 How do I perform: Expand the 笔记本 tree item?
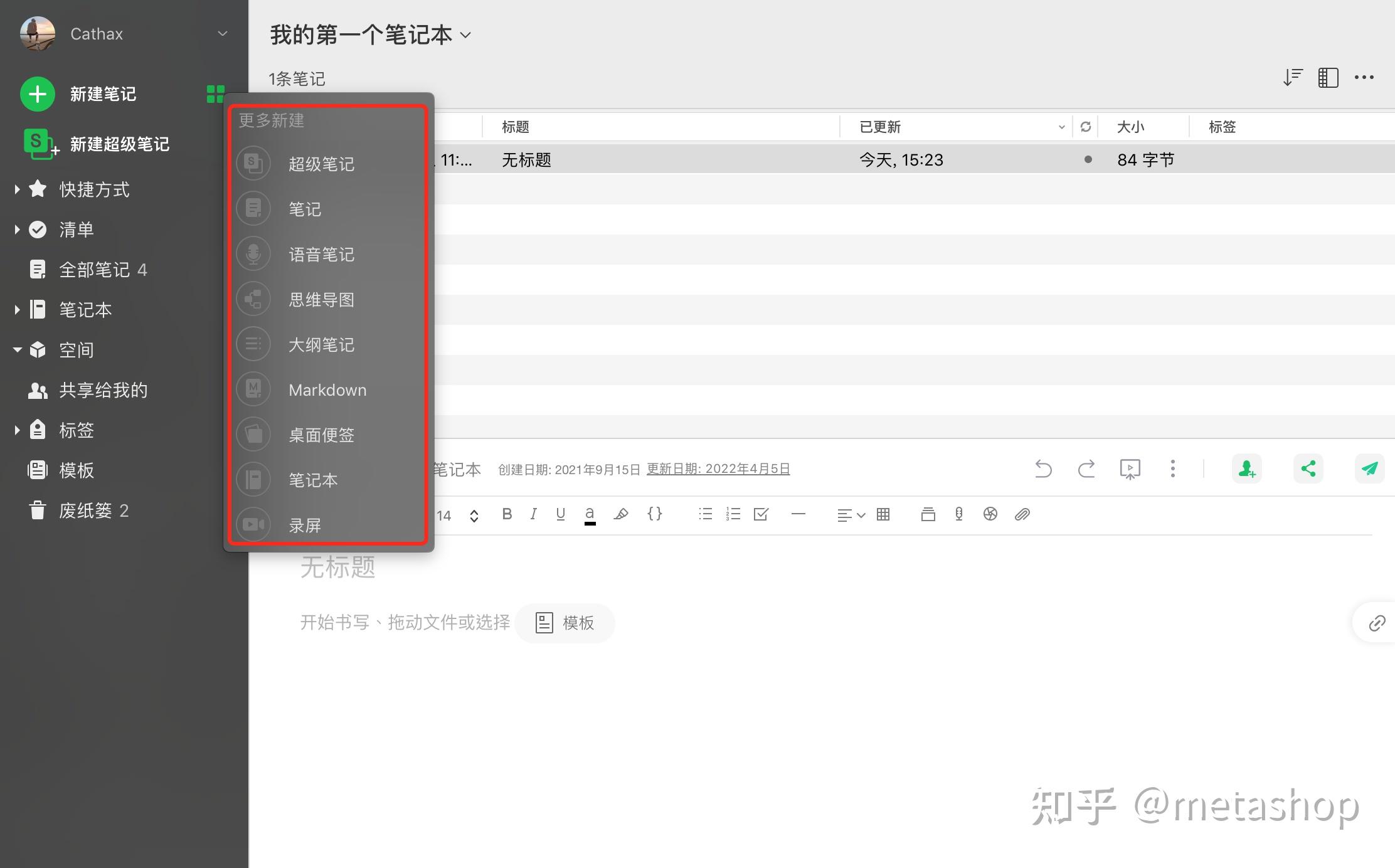point(18,309)
